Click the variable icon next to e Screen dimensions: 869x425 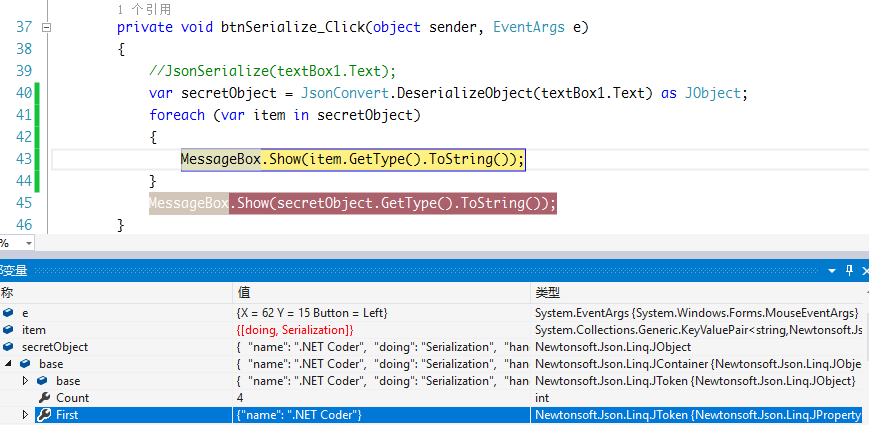[8, 313]
